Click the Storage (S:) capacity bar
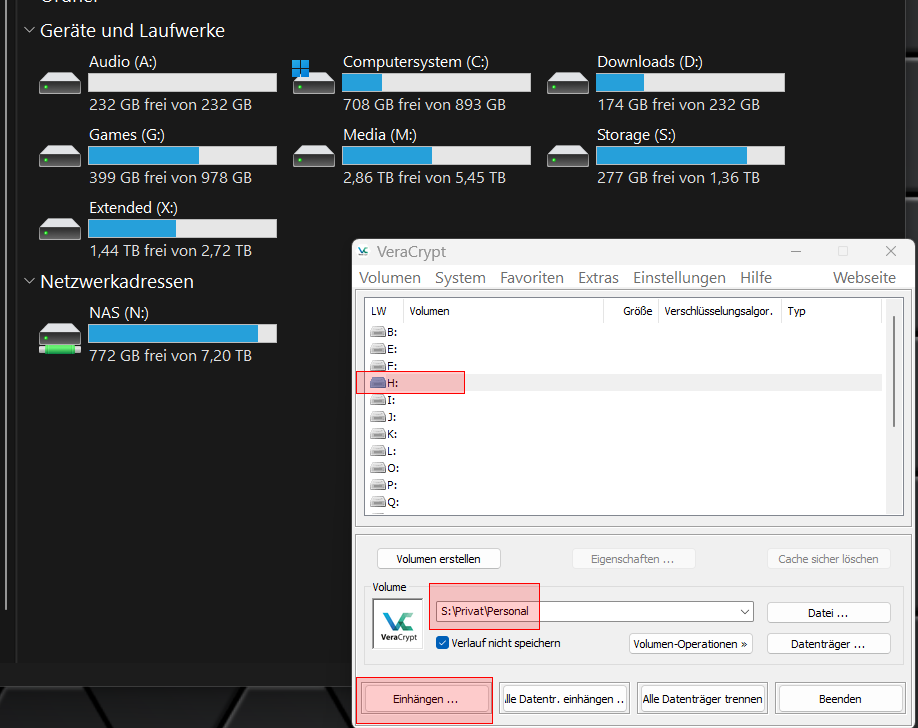Viewport: 918px width, 728px height. coord(690,155)
